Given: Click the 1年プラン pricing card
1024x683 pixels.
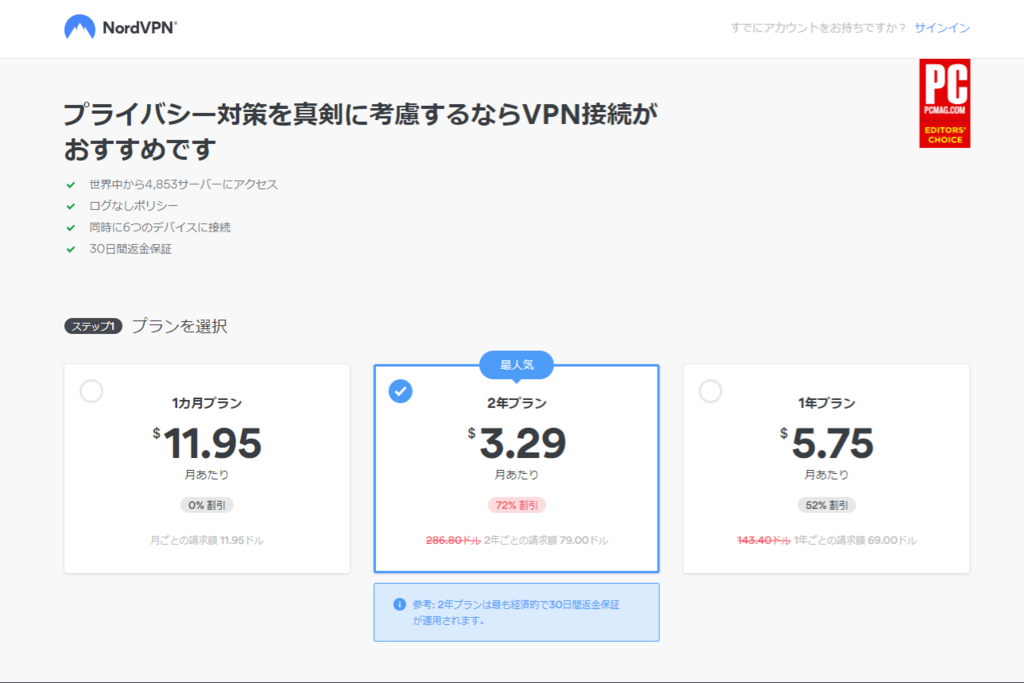Looking at the screenshot, I should click(825, 465).
